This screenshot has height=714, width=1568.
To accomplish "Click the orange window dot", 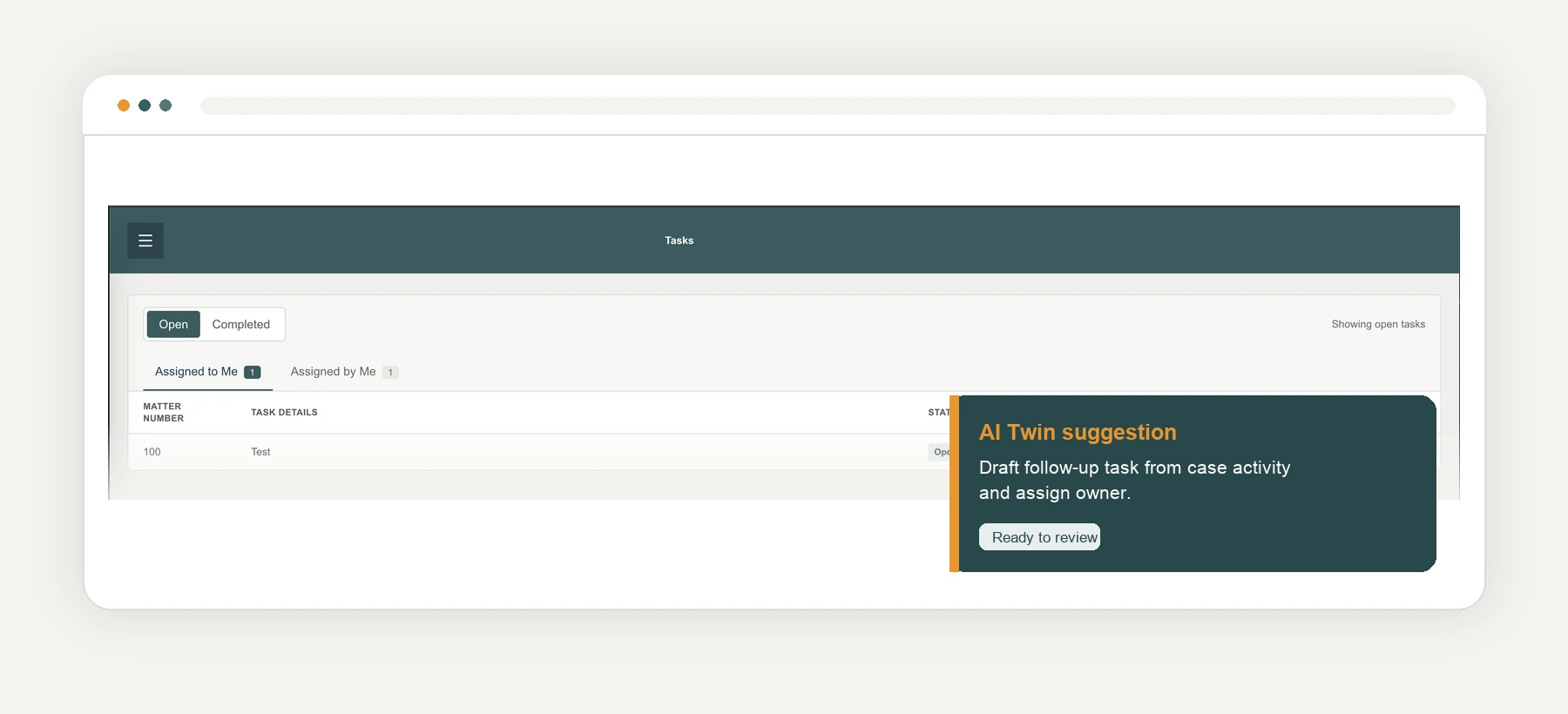I will [124, 105].
